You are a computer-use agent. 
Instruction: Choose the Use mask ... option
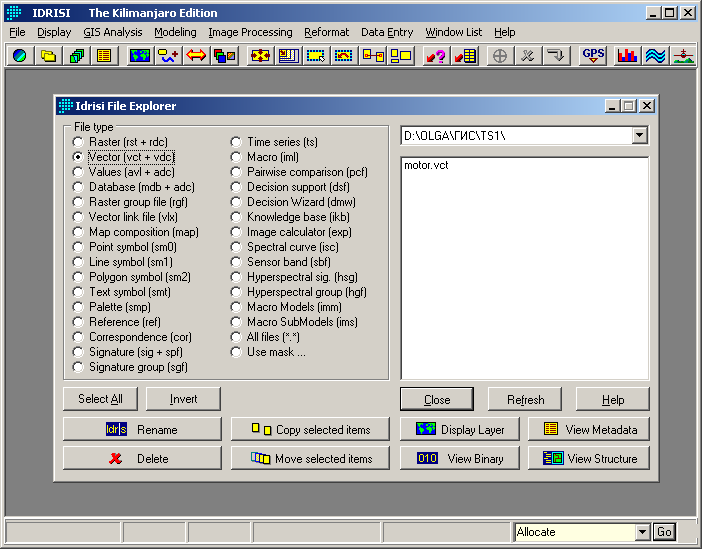coord(268,352)
